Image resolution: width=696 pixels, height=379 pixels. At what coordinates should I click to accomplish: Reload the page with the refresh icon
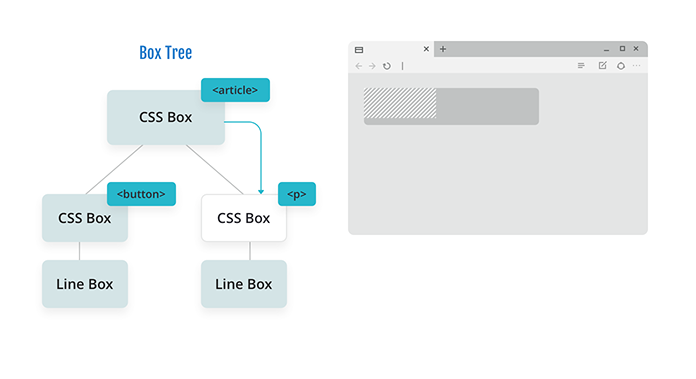point(387,66)
